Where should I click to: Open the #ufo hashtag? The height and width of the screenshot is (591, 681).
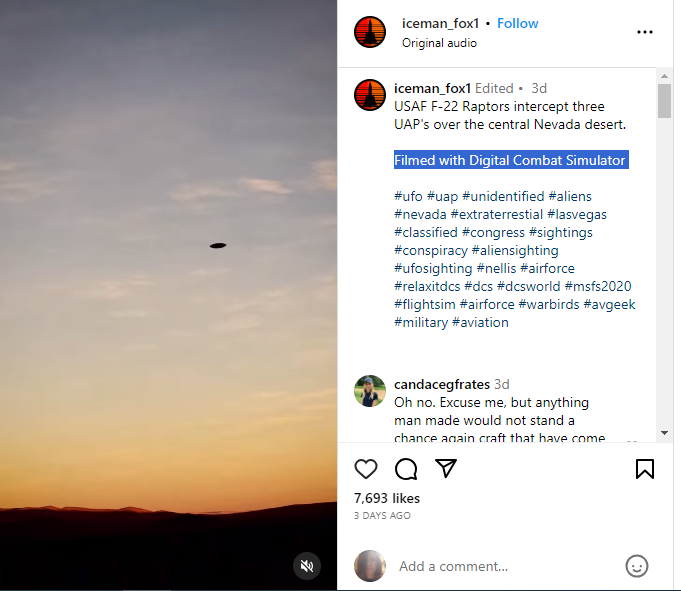(x=408, y=196)
